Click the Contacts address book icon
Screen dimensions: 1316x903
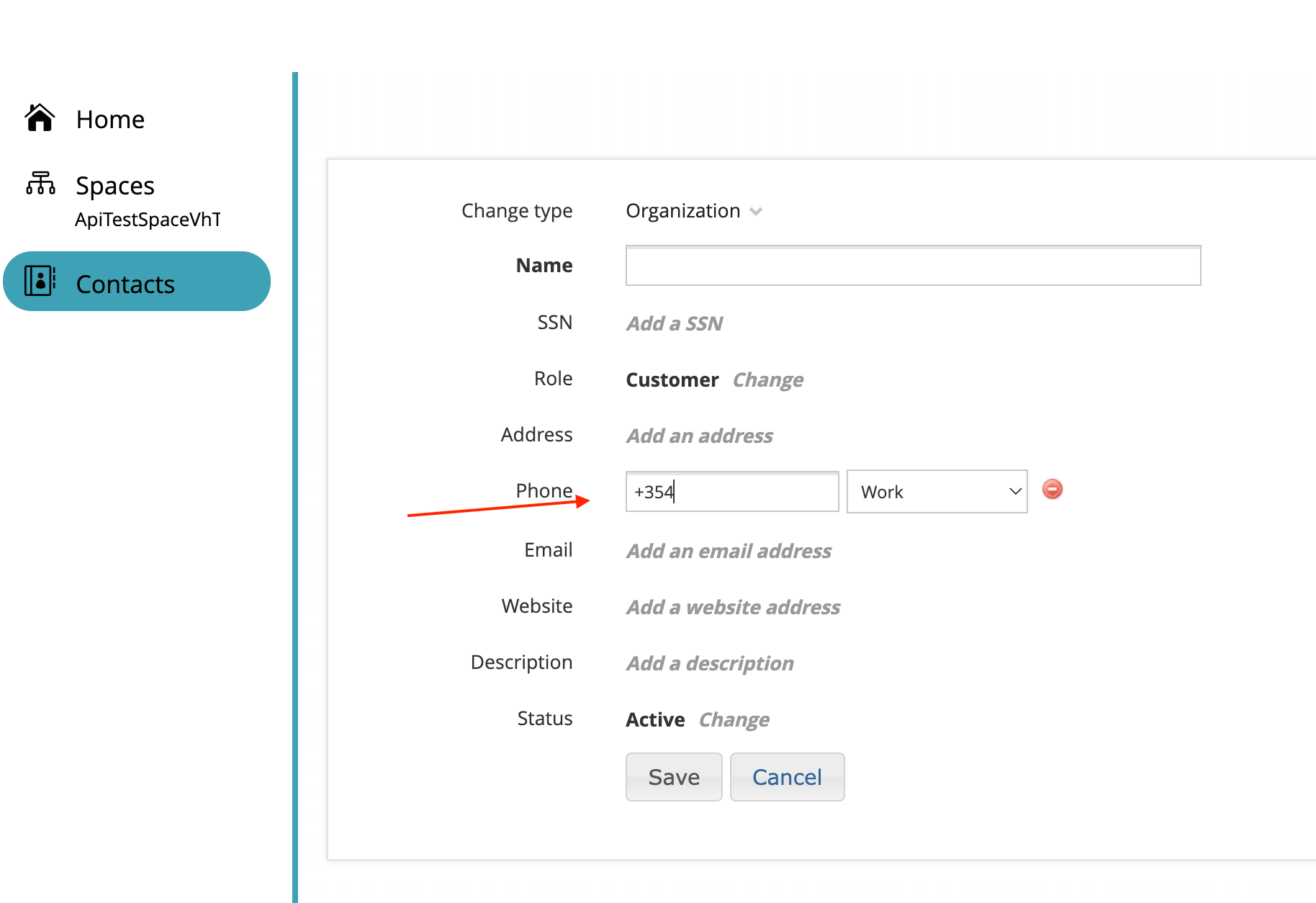(x=40, y=281)
